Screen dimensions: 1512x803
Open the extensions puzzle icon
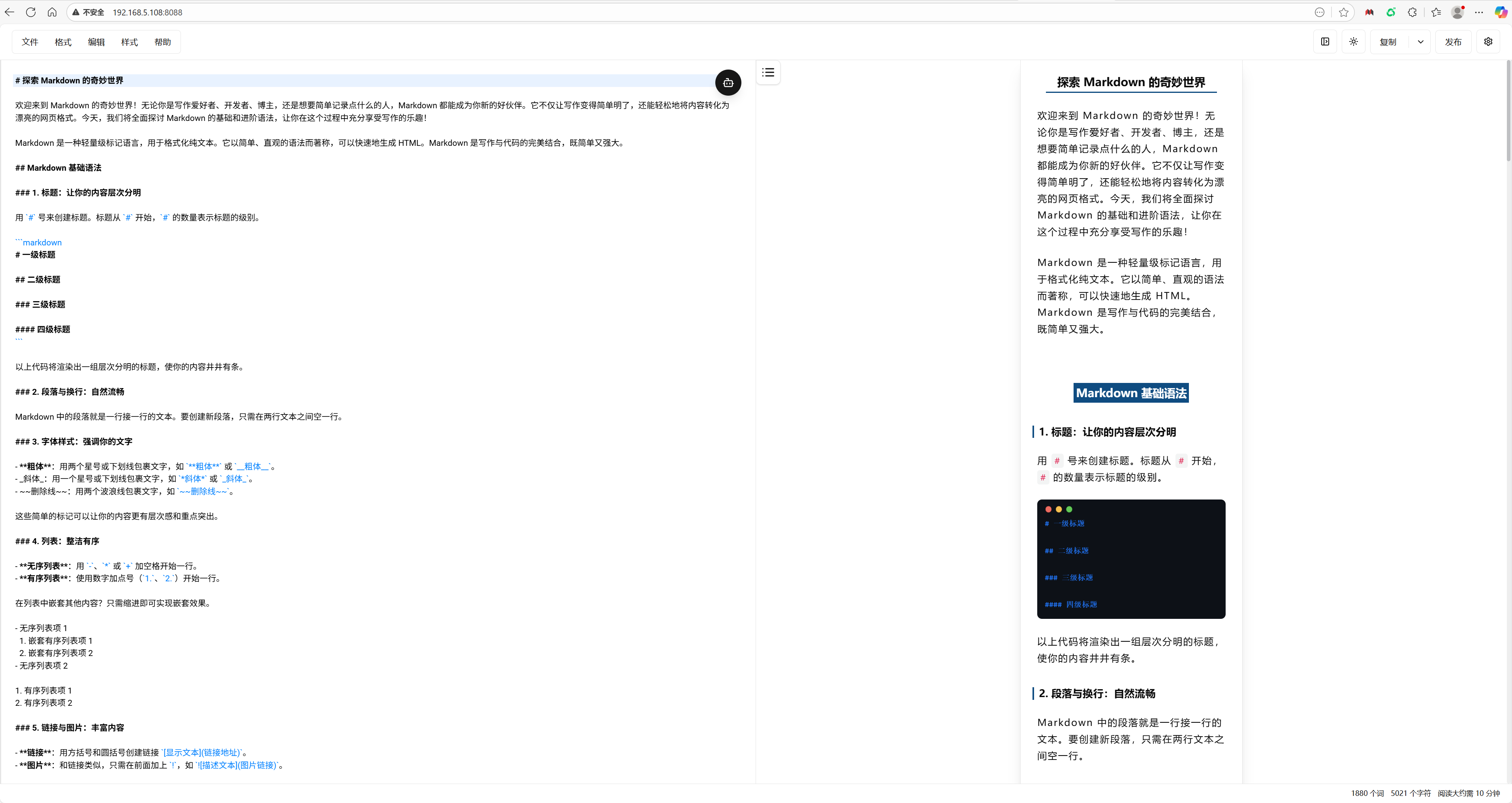pos(1413,12)
